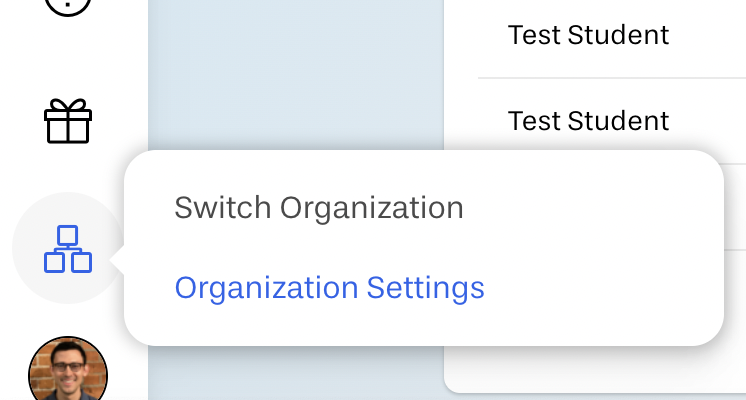Click the light blue background to dismiss popup
Viewport: 746px width, 400px height.
[295, 71]
